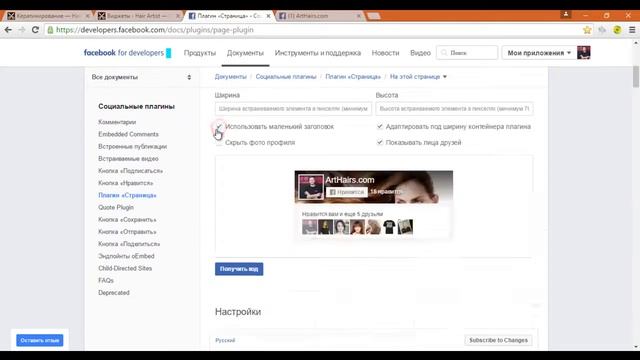The image size is (640, 360).
Task: Click the page vertical scrollbar thumb
Action: [x=636, y=76]
